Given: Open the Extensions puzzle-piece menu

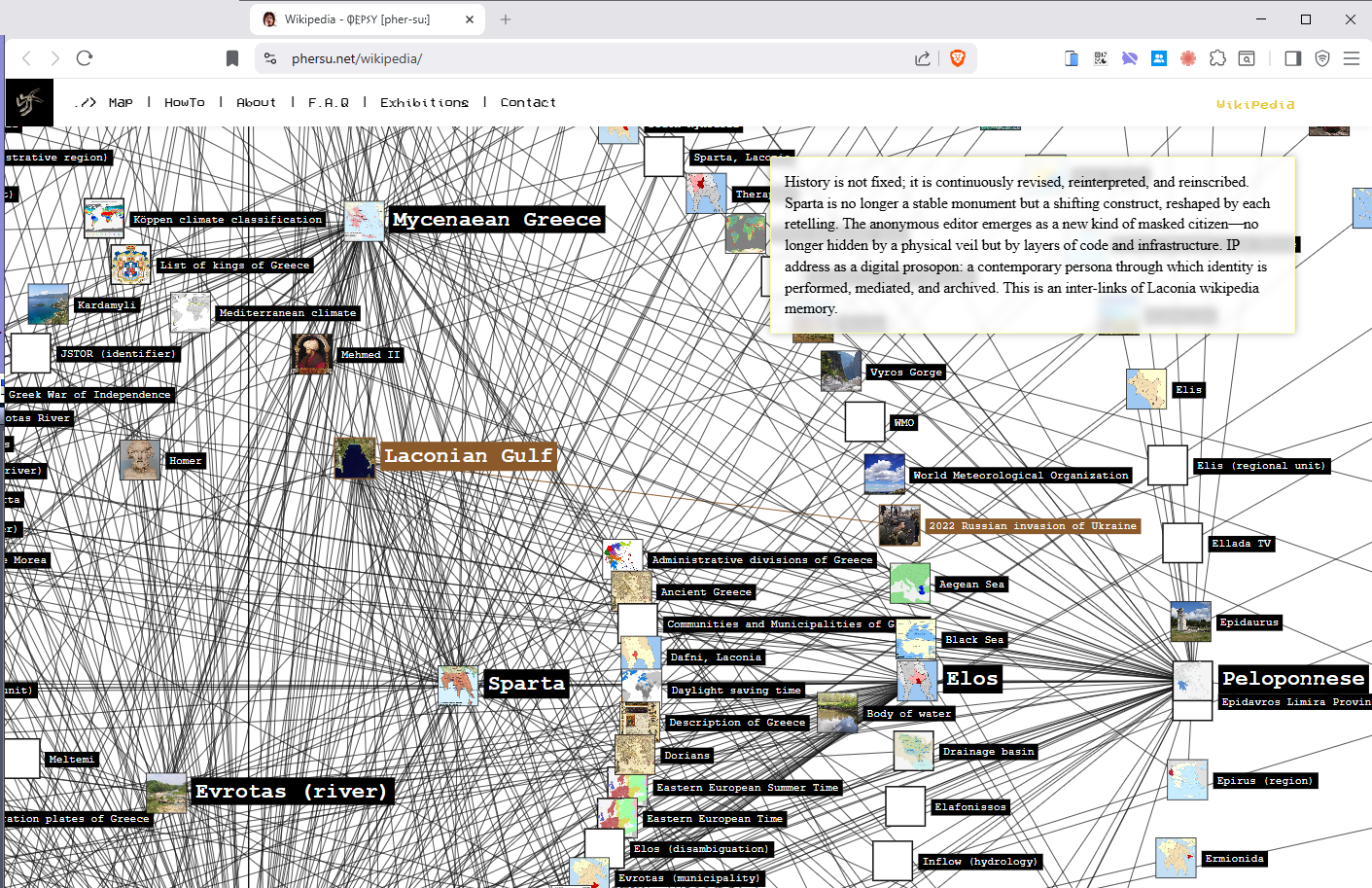Looking at the screenshot, I should [x=1217, y=58].
